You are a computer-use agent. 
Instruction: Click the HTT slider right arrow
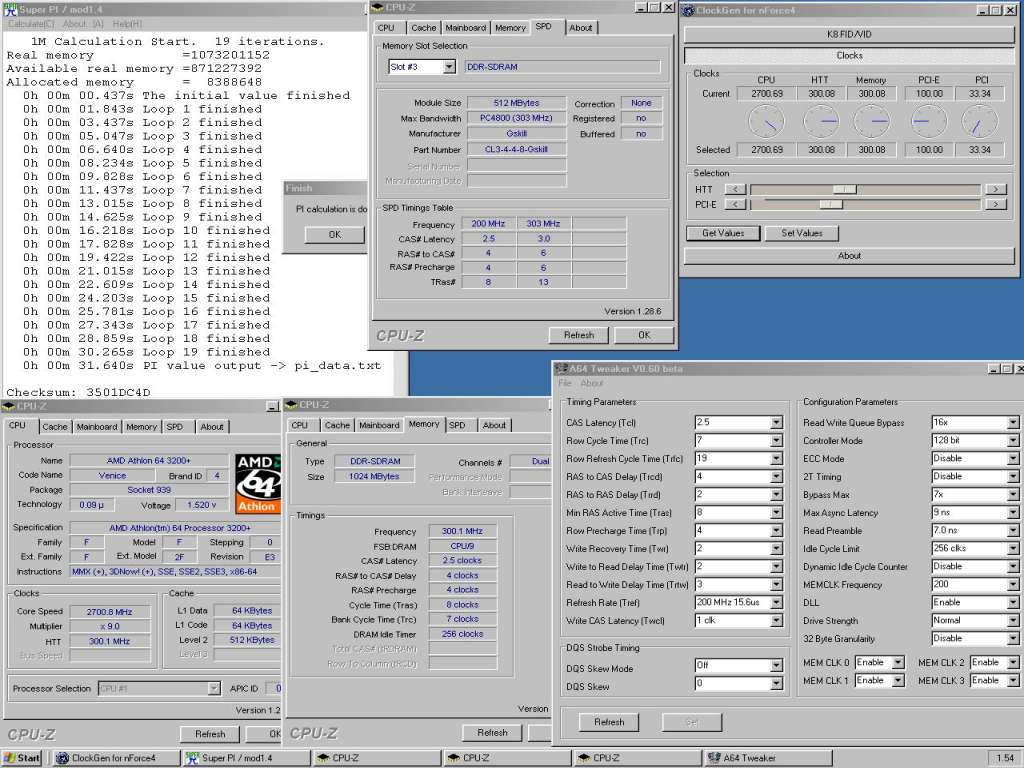tap(995, 189)
